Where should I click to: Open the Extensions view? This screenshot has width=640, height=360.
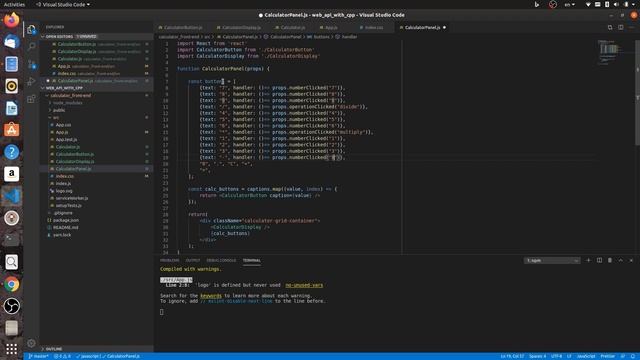tap(31, 99)
